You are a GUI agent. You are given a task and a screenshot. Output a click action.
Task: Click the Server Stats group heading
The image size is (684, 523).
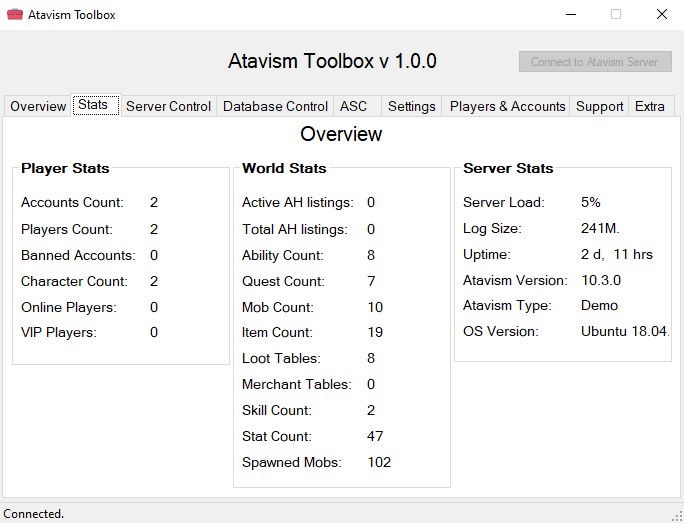click(x=508, y=168)
